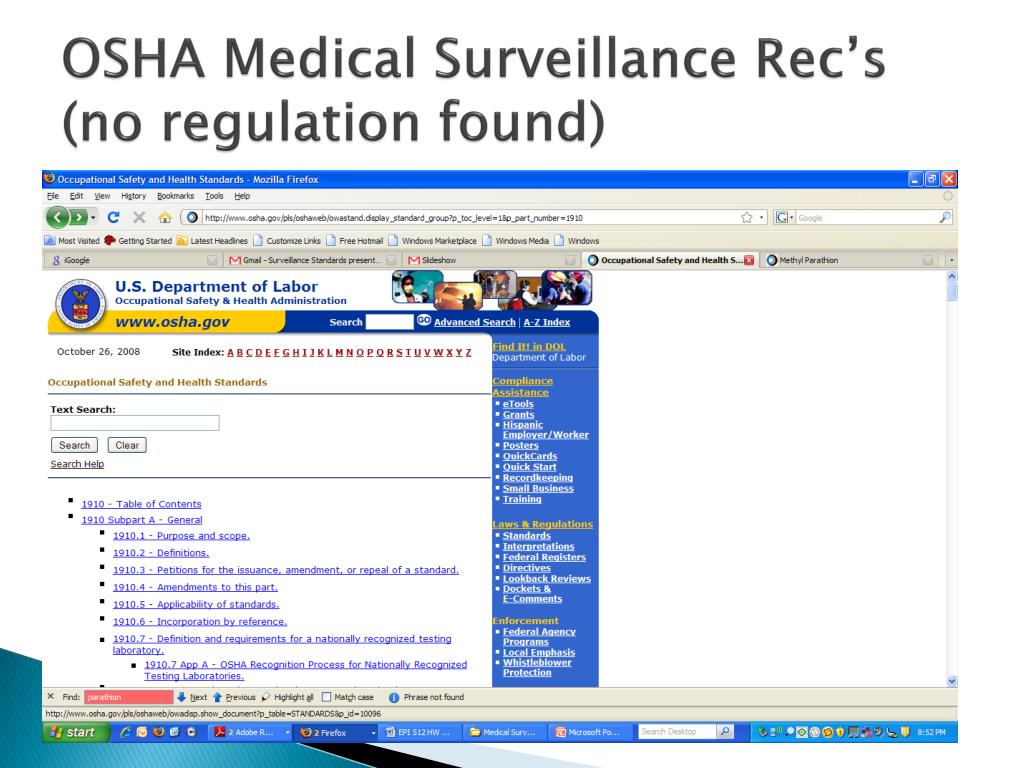
Task: Click the Text Search input field
Action: tap(135, 423)
